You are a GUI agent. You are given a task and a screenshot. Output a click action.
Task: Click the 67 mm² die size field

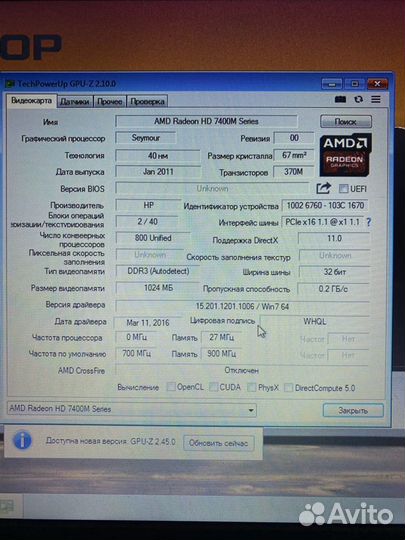click(294, 155)
